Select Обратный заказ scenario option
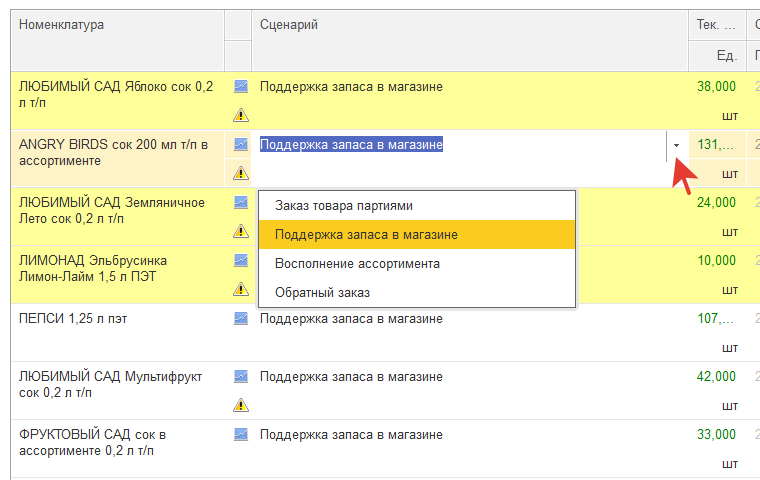The image size is (760, 480). coord(322,293)
